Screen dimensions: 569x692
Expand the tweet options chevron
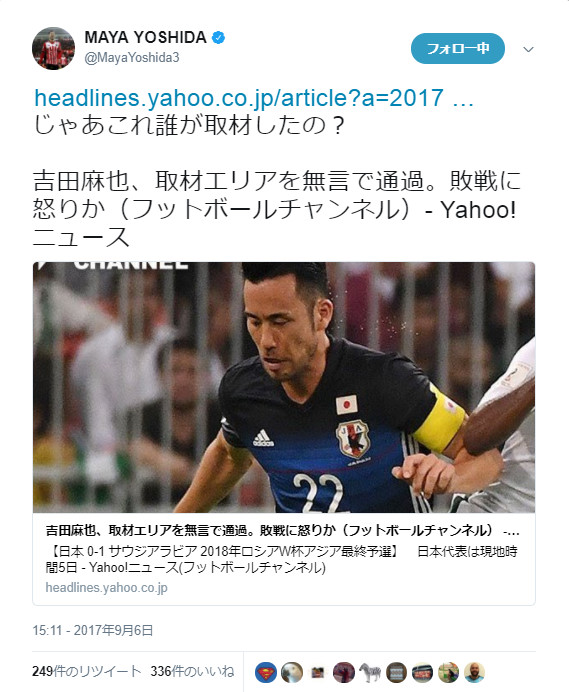click(x=528, y=49)
